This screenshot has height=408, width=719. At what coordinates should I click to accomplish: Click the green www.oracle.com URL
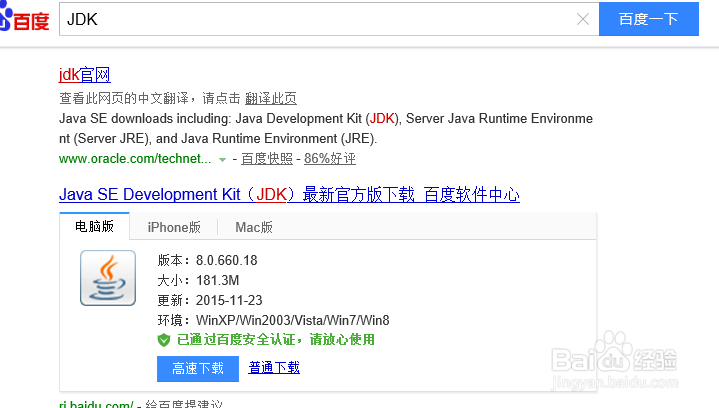[135, 159]
